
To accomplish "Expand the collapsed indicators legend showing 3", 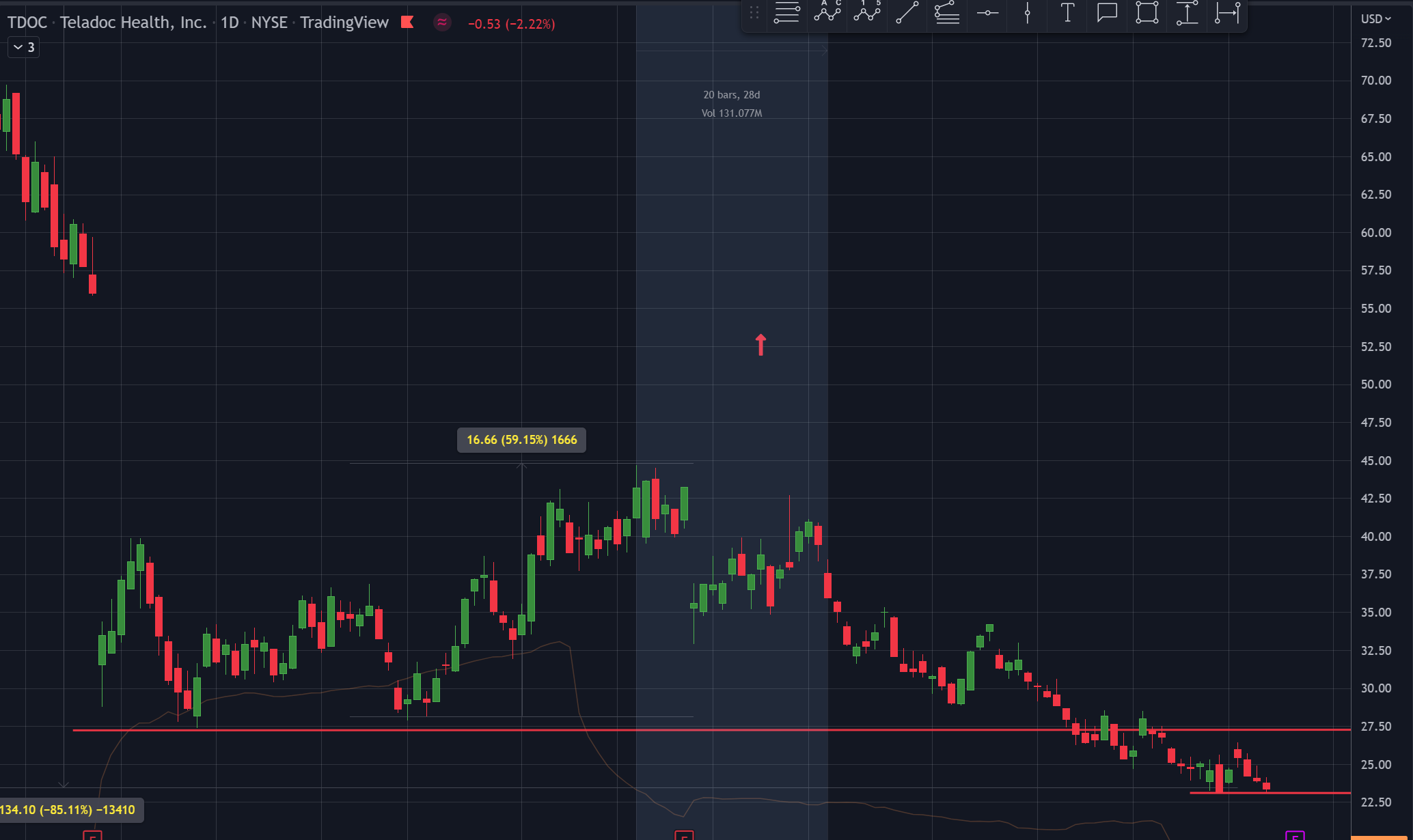I will click(x=24, y=47).
